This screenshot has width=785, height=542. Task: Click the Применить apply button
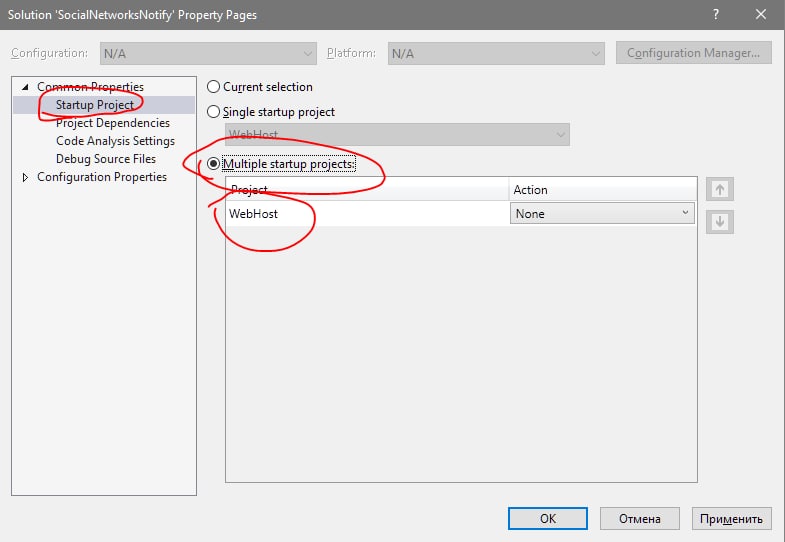click(731, 518)
